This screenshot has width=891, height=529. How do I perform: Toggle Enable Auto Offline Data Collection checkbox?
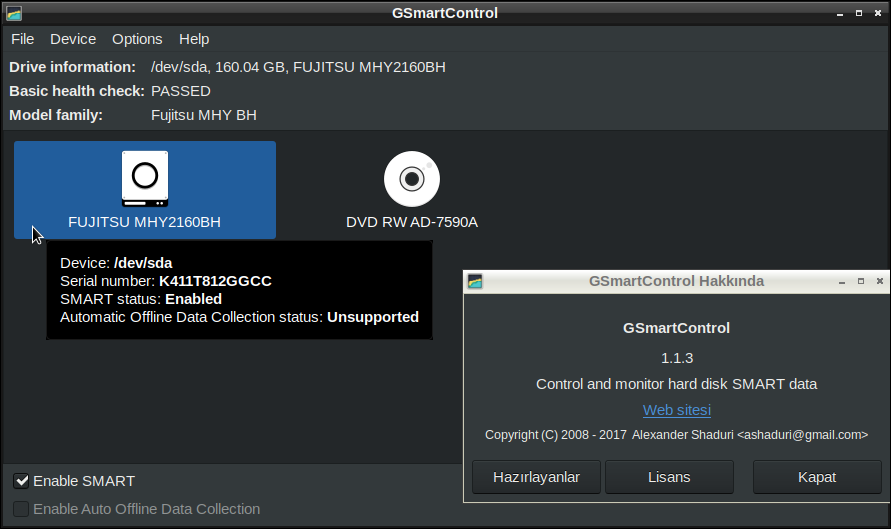21,509
